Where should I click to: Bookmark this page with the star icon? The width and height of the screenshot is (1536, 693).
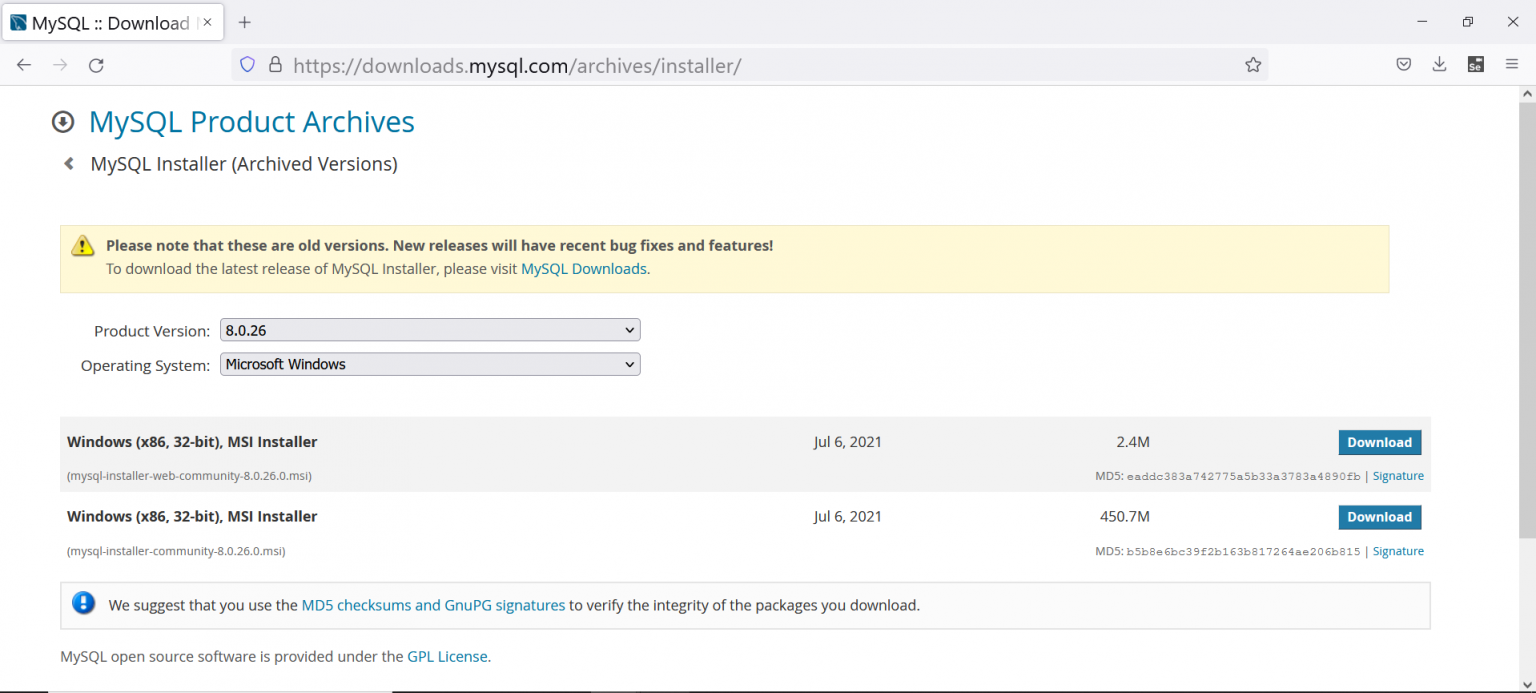[x=1253, y=64]
